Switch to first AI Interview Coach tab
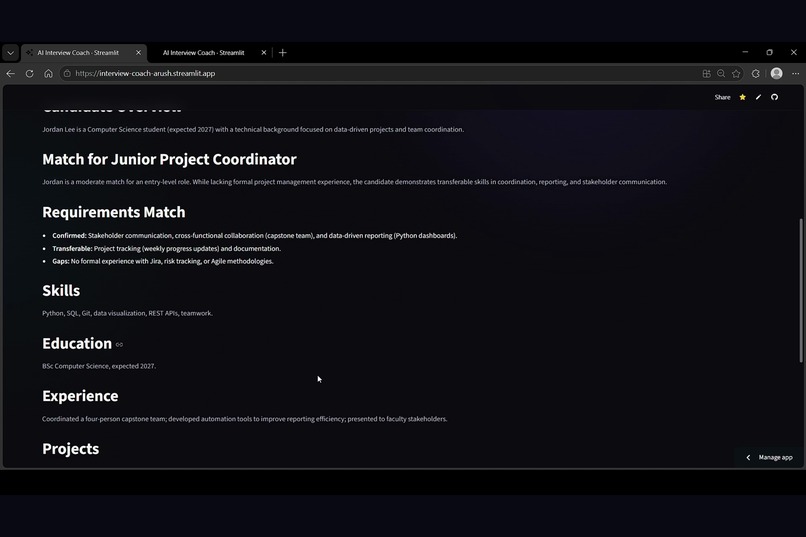 [78, 52]
